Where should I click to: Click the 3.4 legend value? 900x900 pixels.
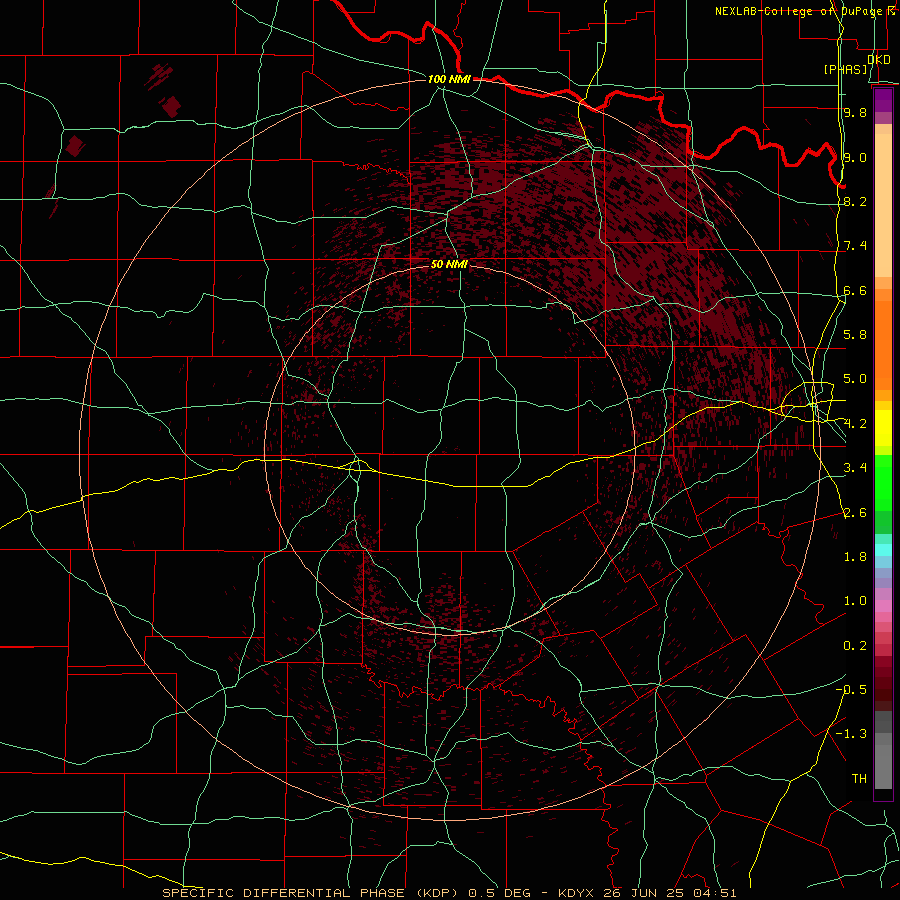(855, 468)
